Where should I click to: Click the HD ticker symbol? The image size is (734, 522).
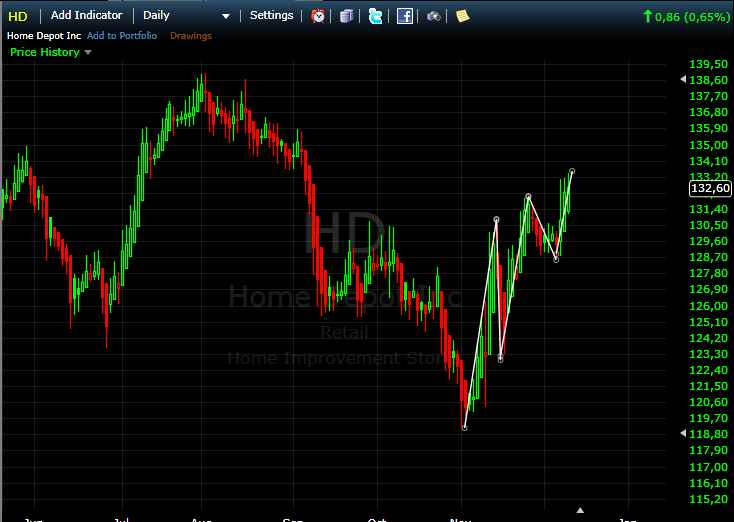point(18,16)
